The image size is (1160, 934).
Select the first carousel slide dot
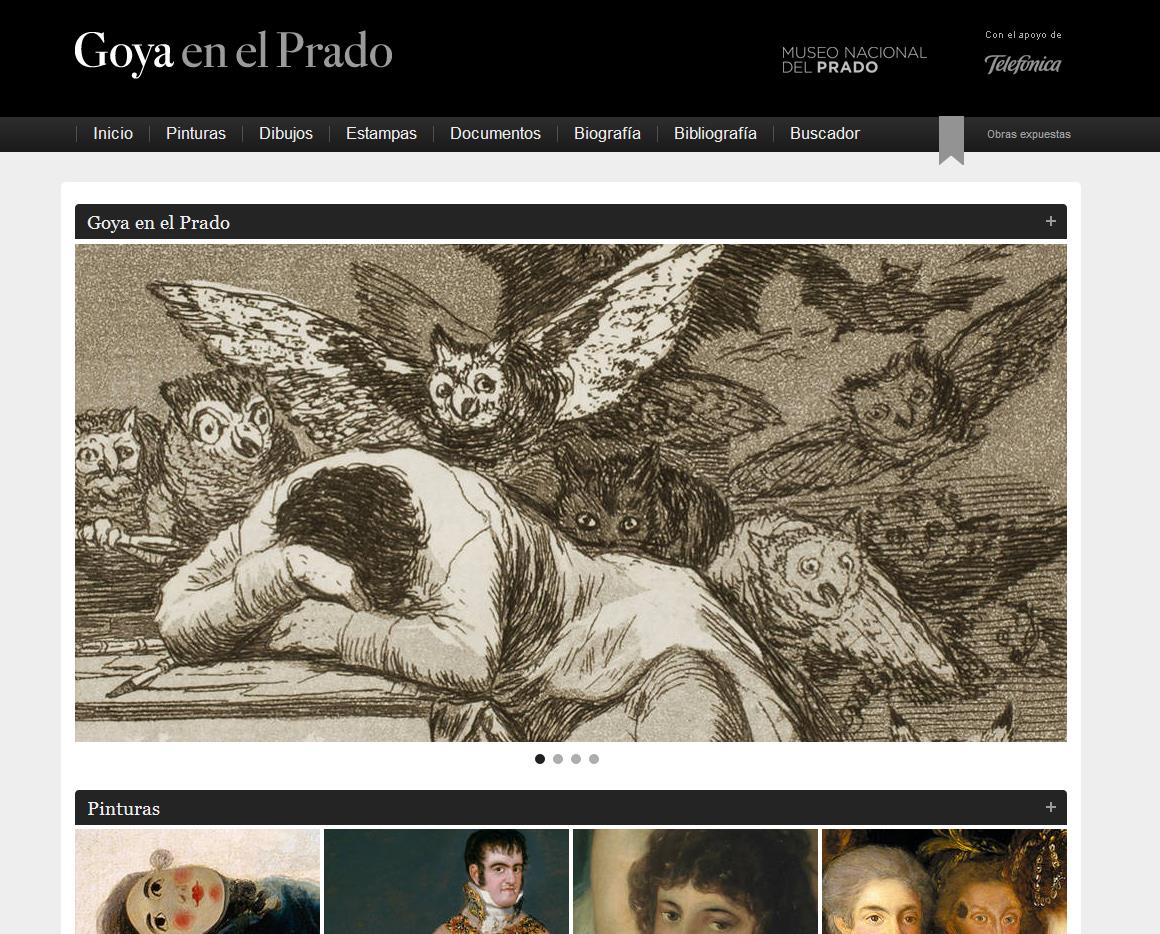tap(540, 759)
